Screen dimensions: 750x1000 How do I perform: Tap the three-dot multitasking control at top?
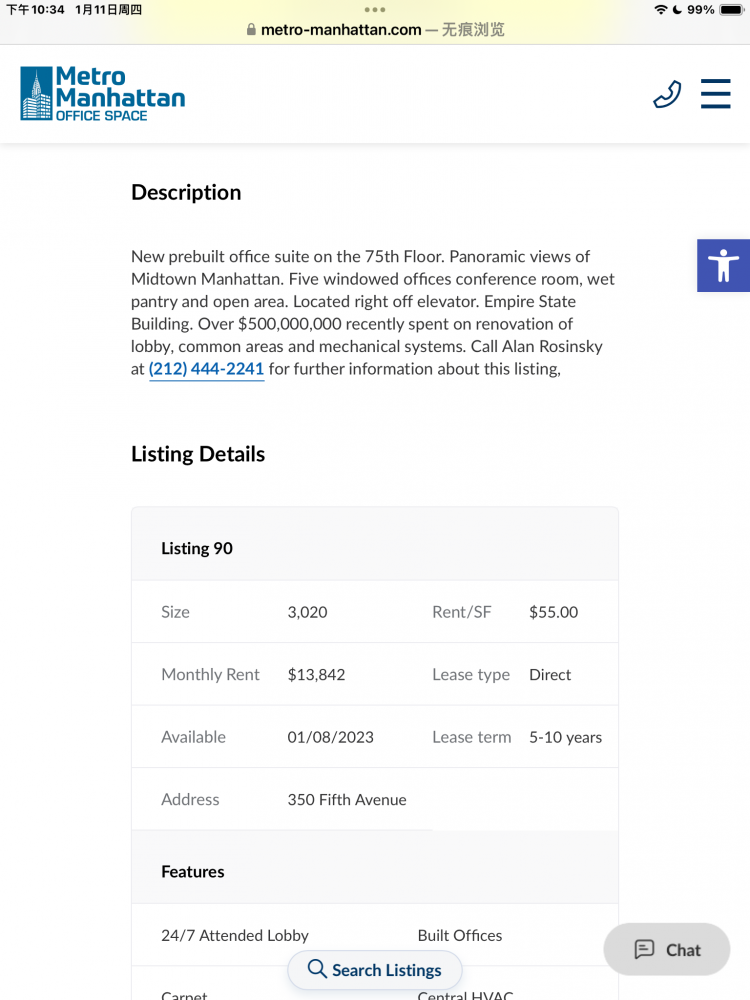[375, 9]
